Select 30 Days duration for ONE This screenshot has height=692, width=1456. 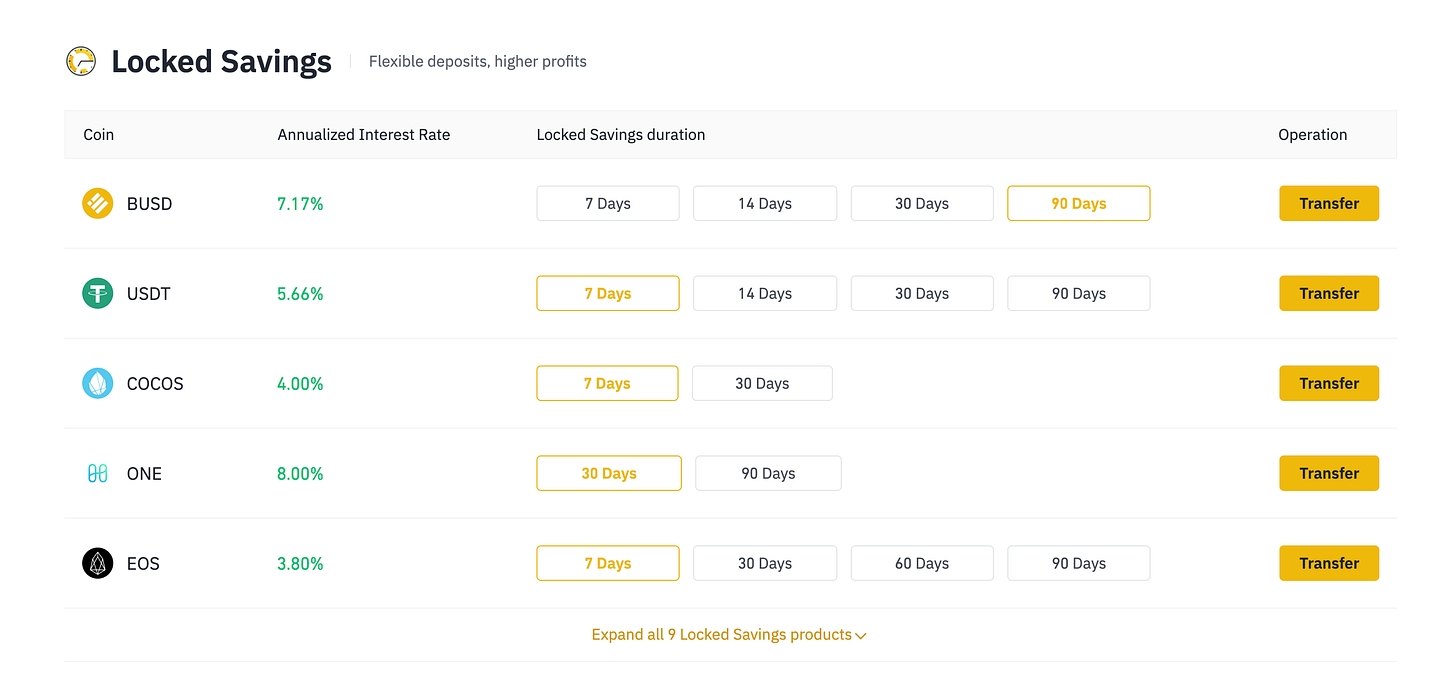click(609, 474)
